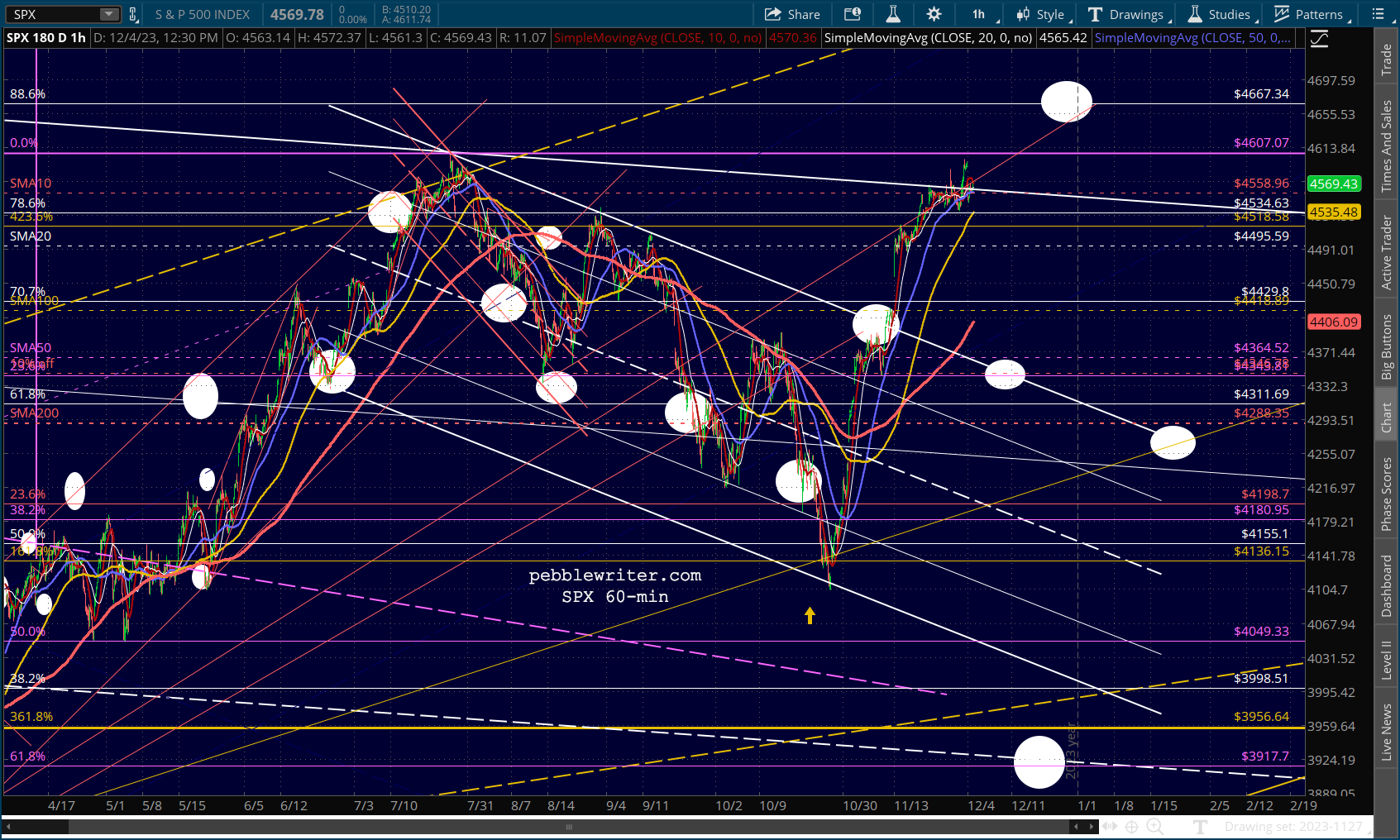Screen dimensions: 1400x840
Task: Click the symbol link clipboard icon
Action: 132,14
